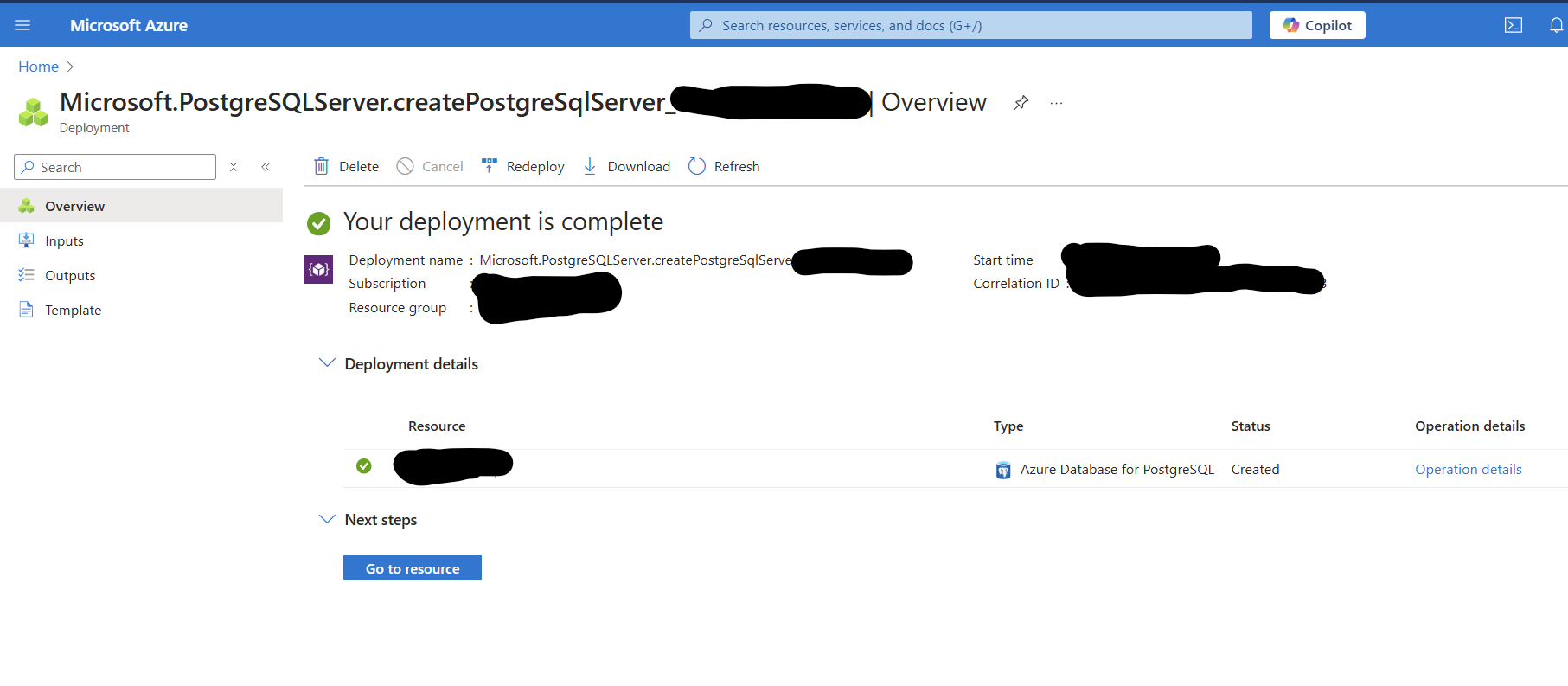Screen dimensions: 1568x686
Task: Click the Overview sidebar icon
Action: pyautogui.click(x=27, y=206)
